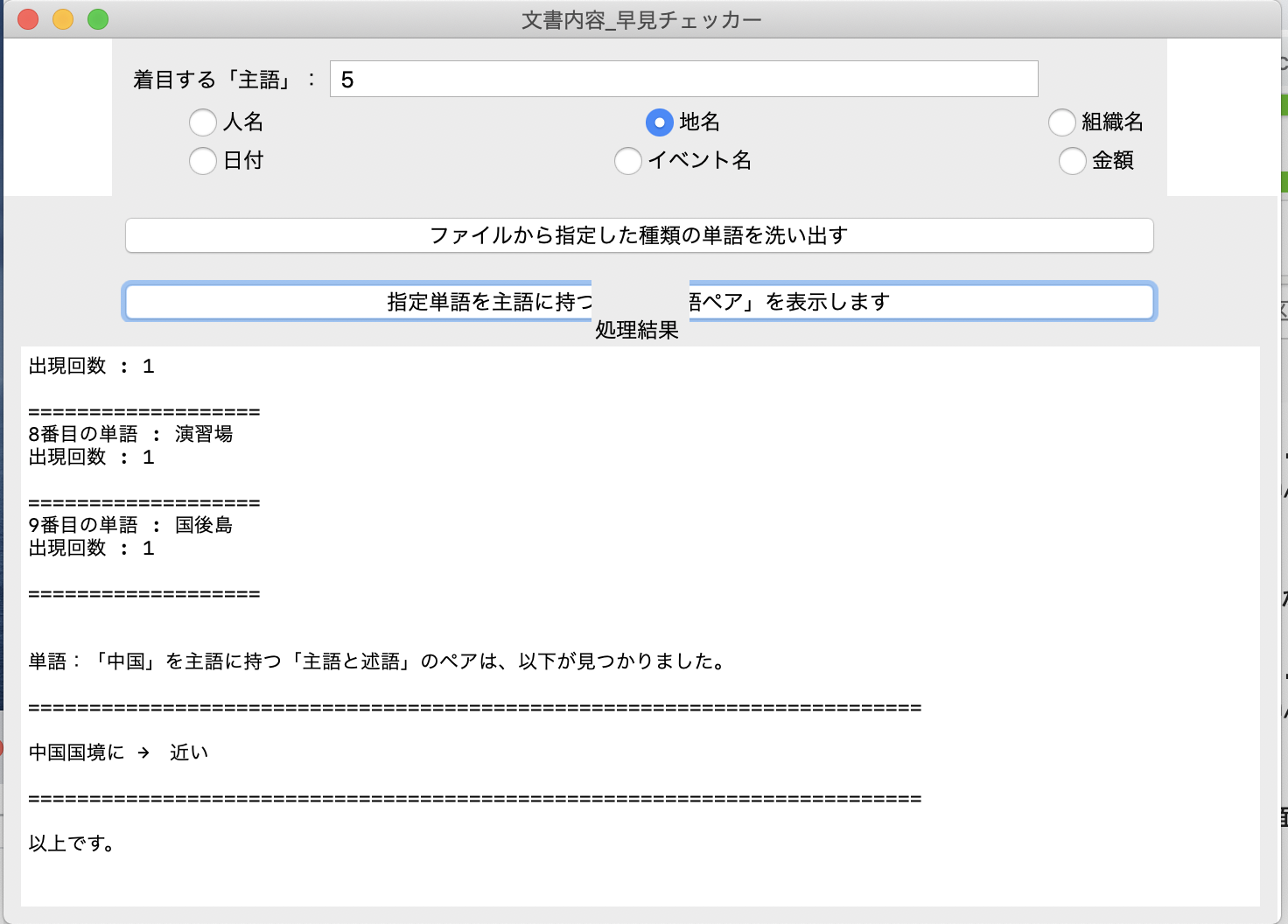Click the 指定単語を主語に持つ述語ペア display button
Viewport: 1288px width, 924px height.
[640, 301]
